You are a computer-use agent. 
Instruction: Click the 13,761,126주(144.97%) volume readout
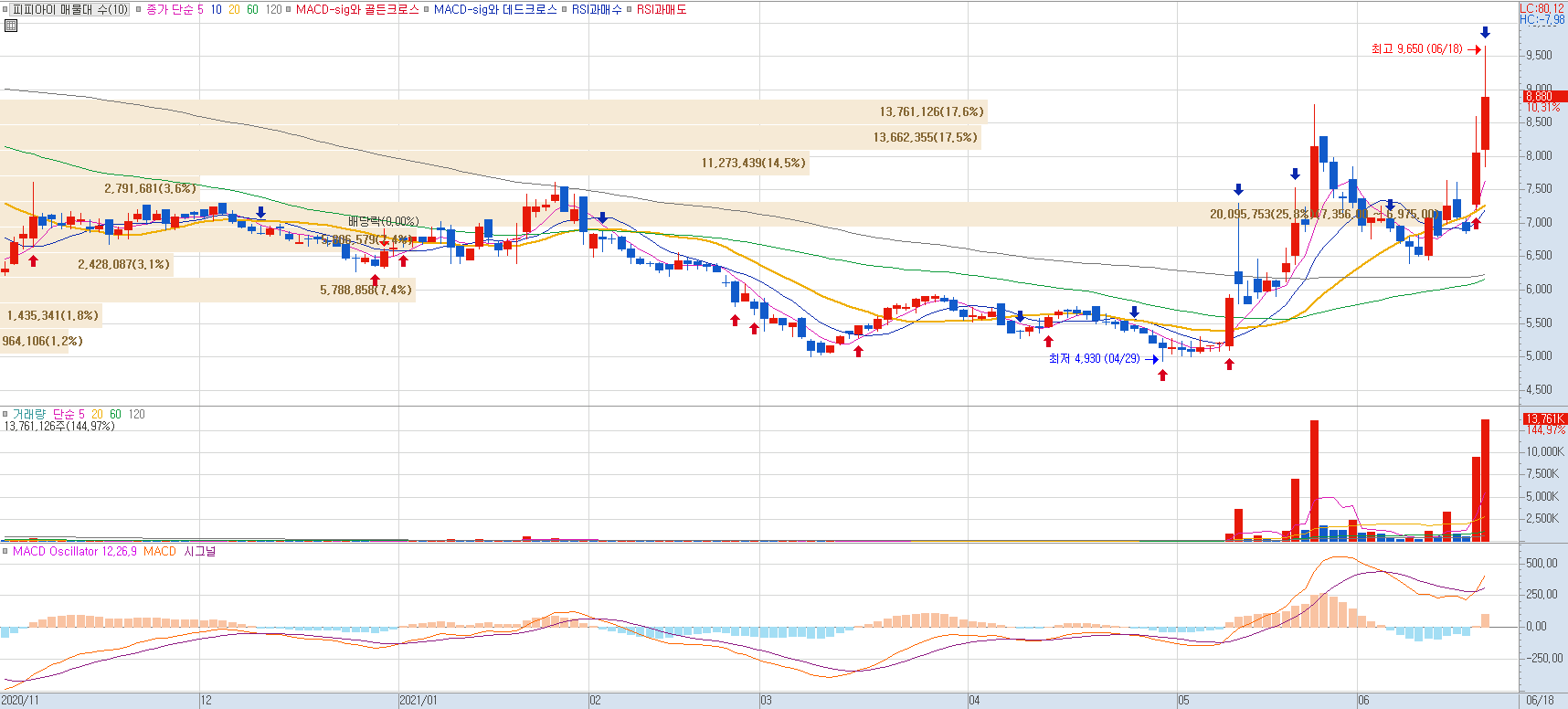click(59, 426)
